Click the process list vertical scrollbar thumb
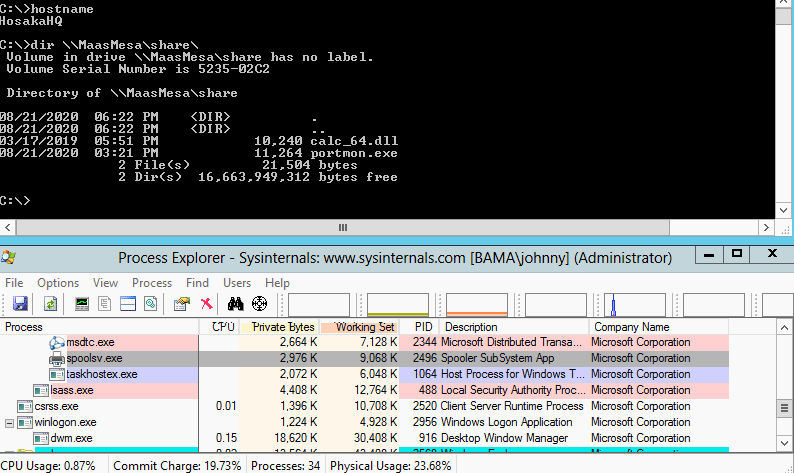Viewport: 794px width, 473px height. coord(784,408)
